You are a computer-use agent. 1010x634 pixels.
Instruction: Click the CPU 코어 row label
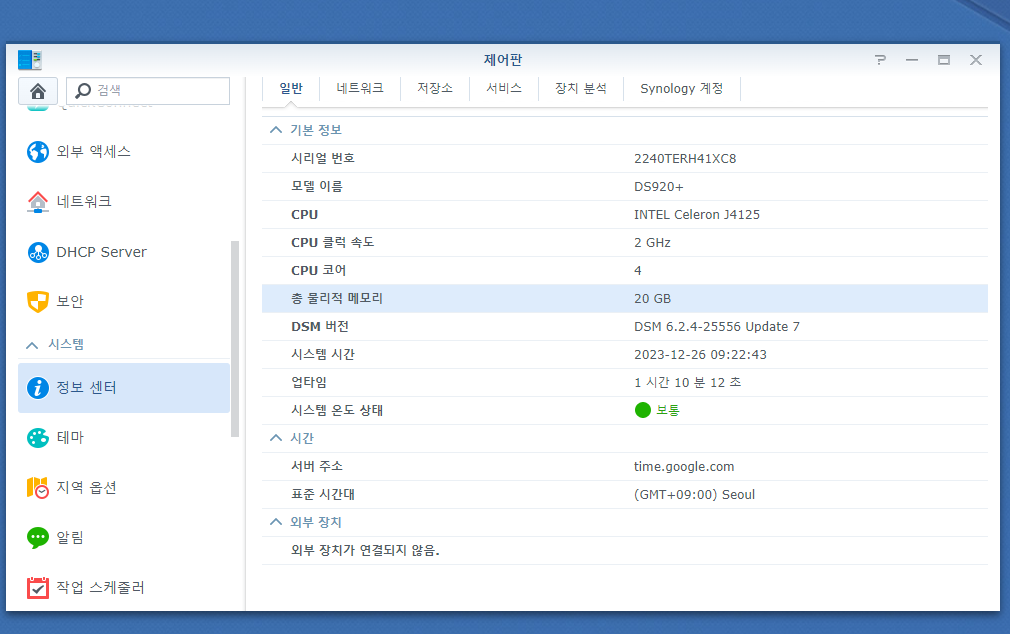coord(318,271)
